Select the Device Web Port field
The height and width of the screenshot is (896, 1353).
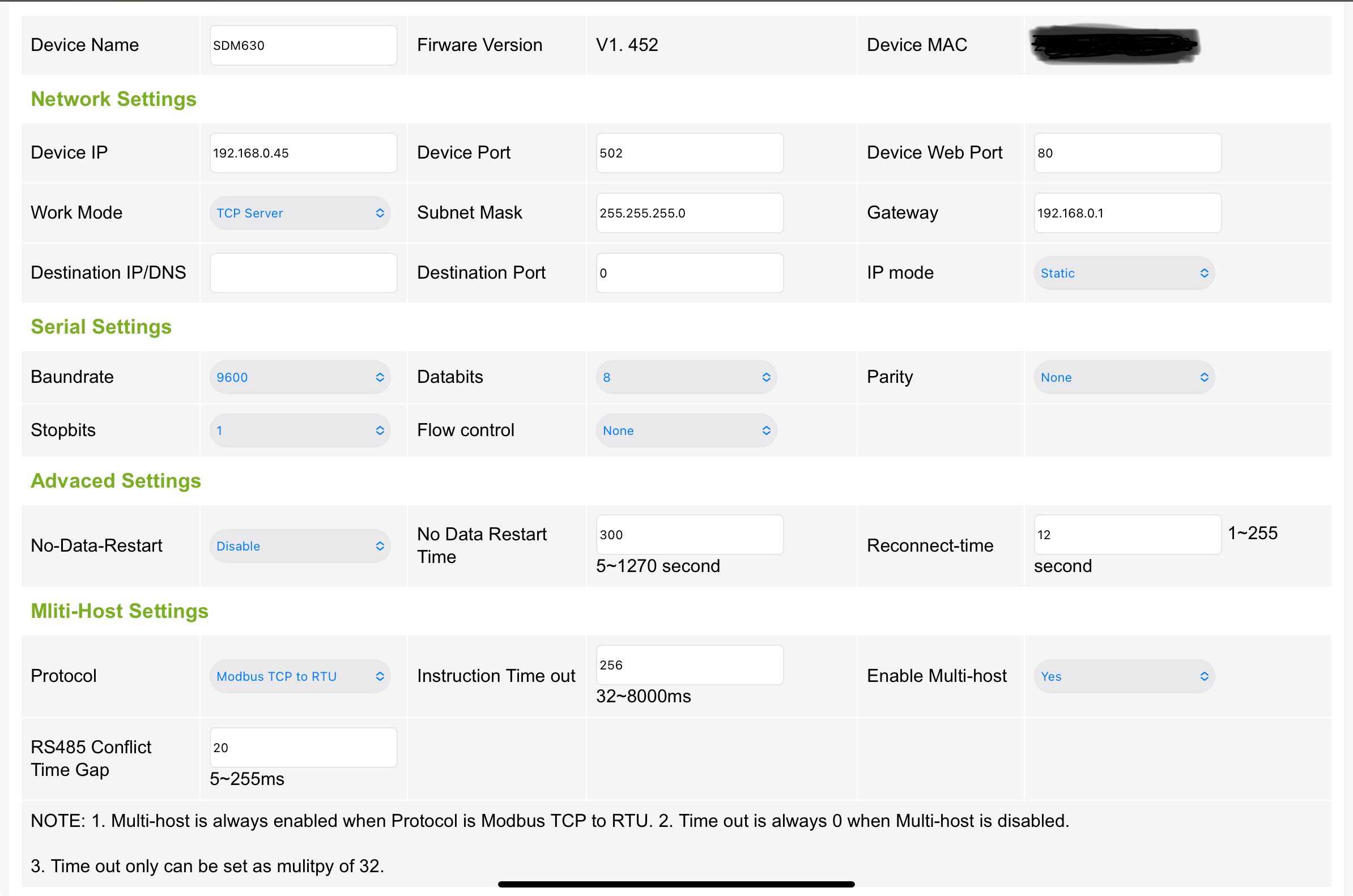(1127, 152)
